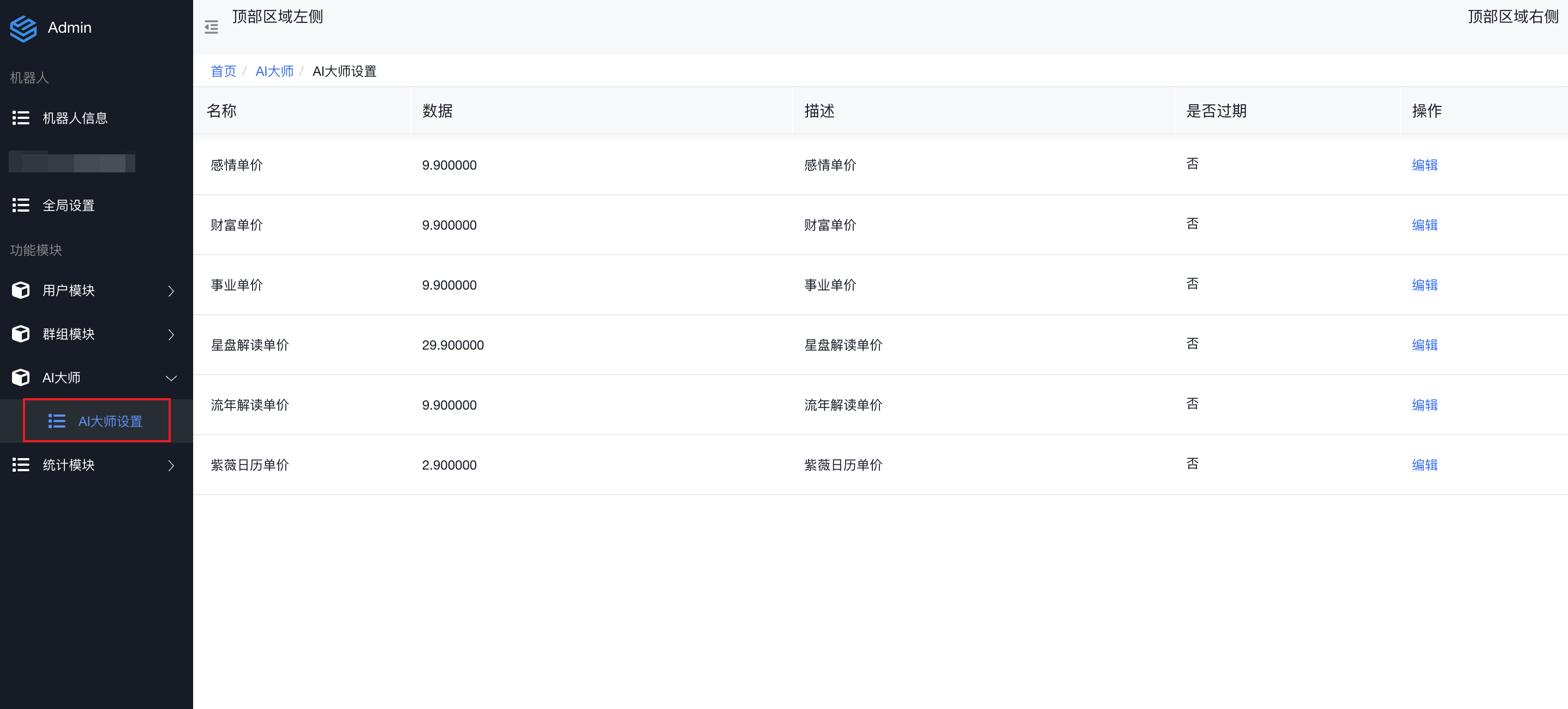This screenshot has height=709, width=1568.
Task: Click the 是否过期 column header
Action: [x=1216, y=111]
